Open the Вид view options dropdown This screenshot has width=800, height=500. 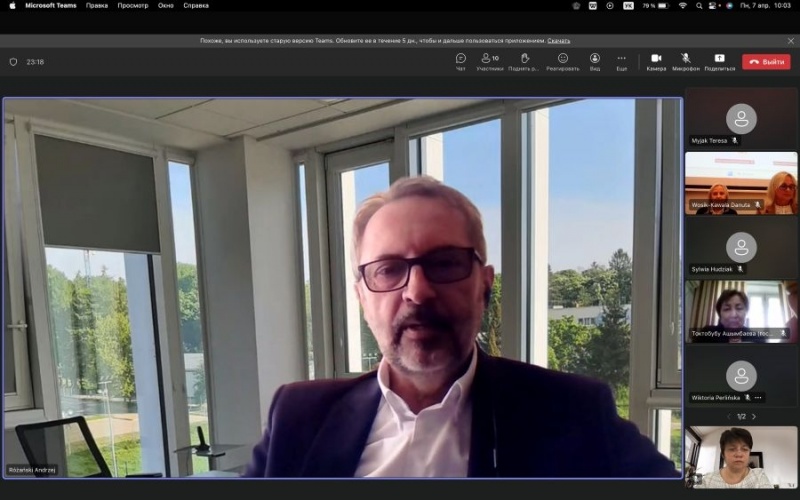click(594, 61)
